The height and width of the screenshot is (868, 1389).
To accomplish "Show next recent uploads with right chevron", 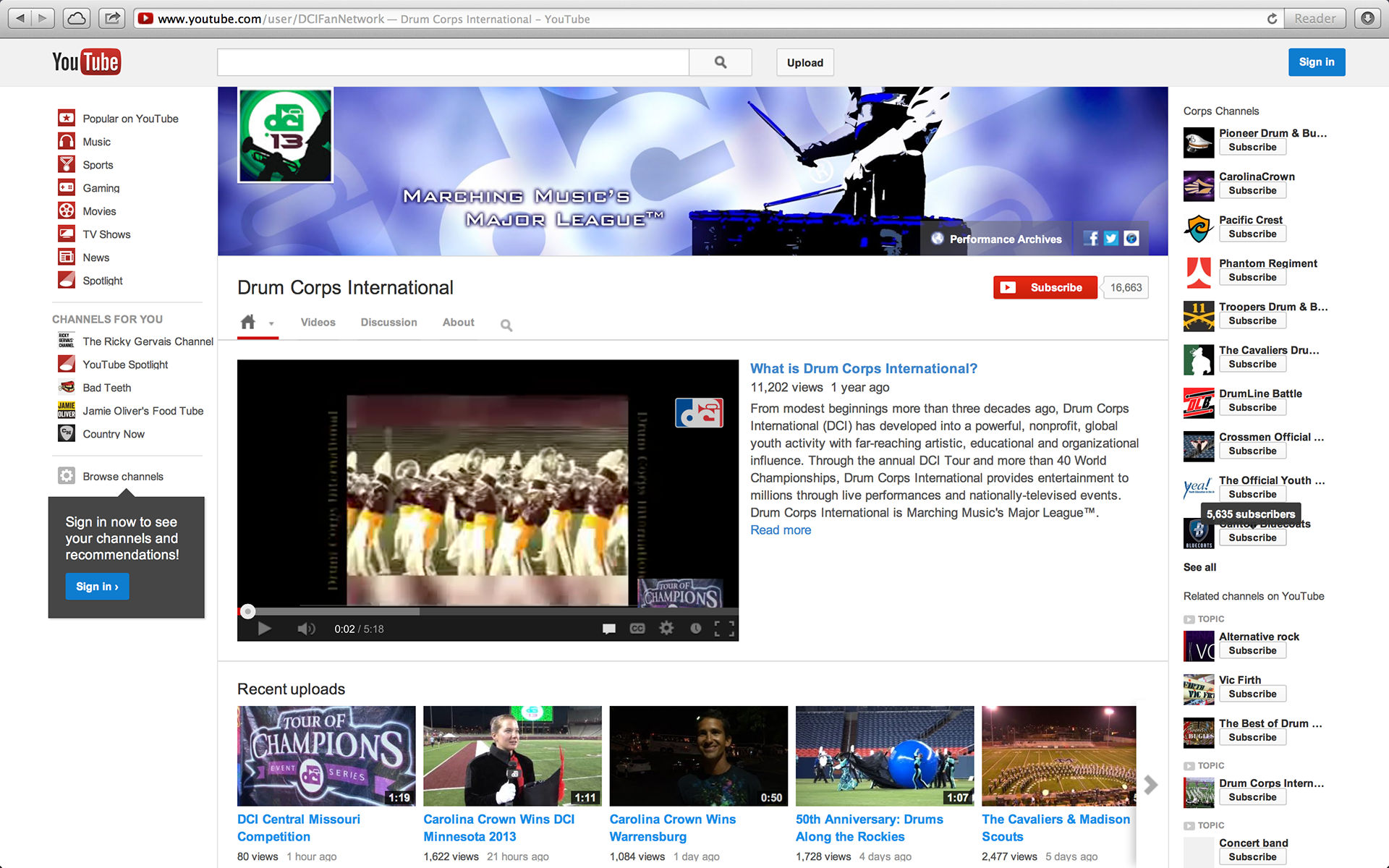I will click(x=1150, y=784).
